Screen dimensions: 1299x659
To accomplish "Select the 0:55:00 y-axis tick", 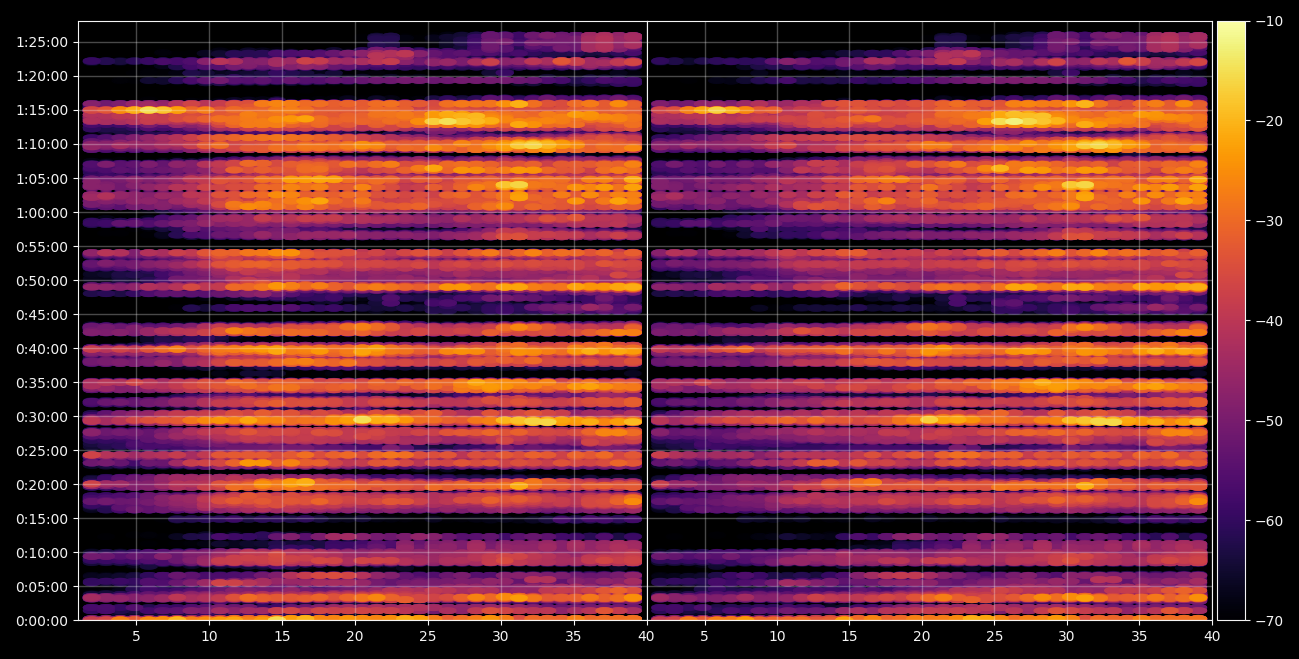I will 41,246.
